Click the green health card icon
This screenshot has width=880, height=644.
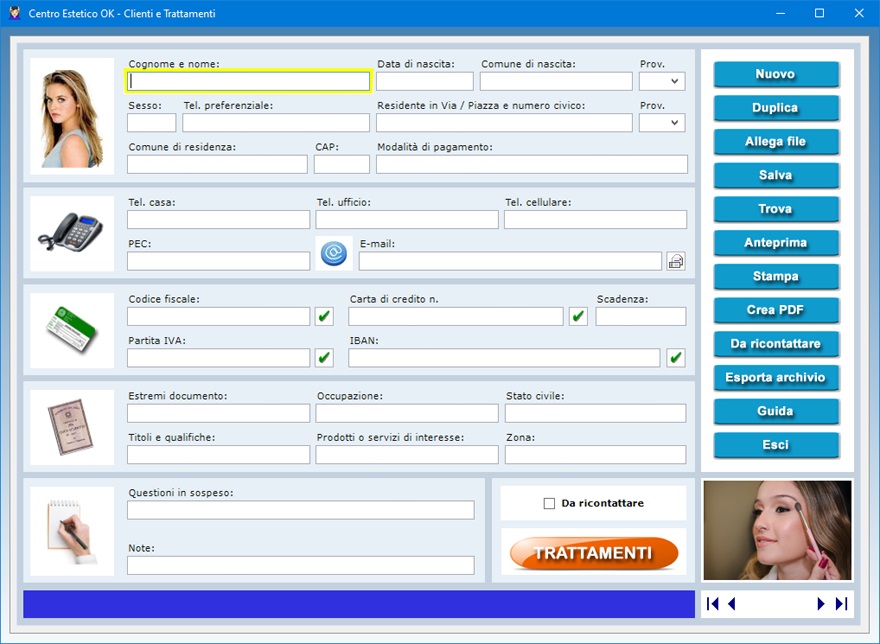point(71,330)
